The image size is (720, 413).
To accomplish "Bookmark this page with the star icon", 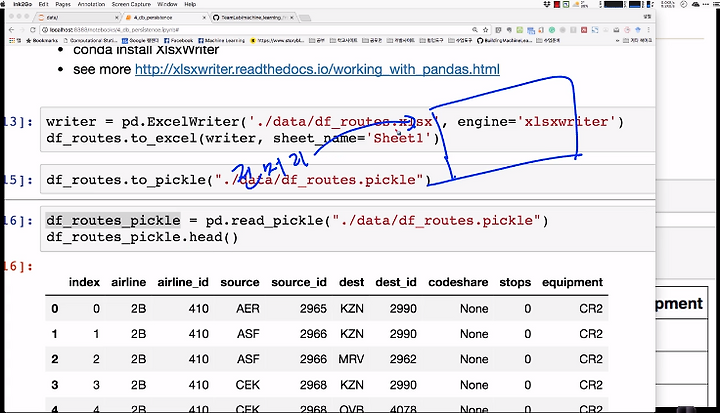I will [485, 30].
